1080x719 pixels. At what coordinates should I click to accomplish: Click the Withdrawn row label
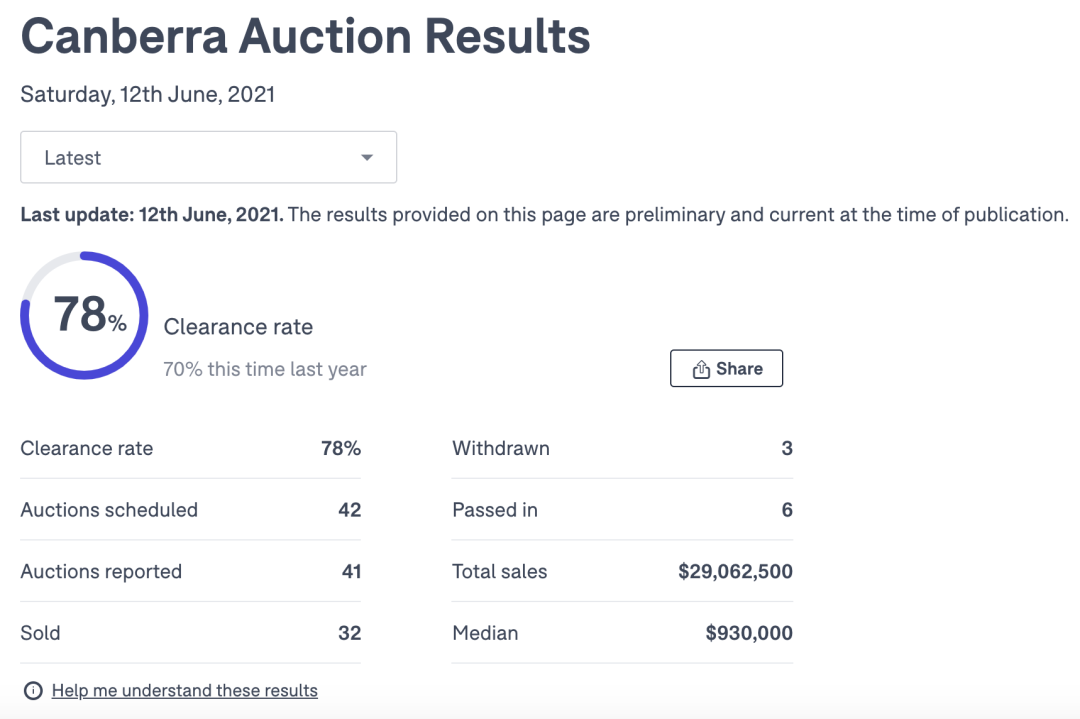[x=501, y=448]
